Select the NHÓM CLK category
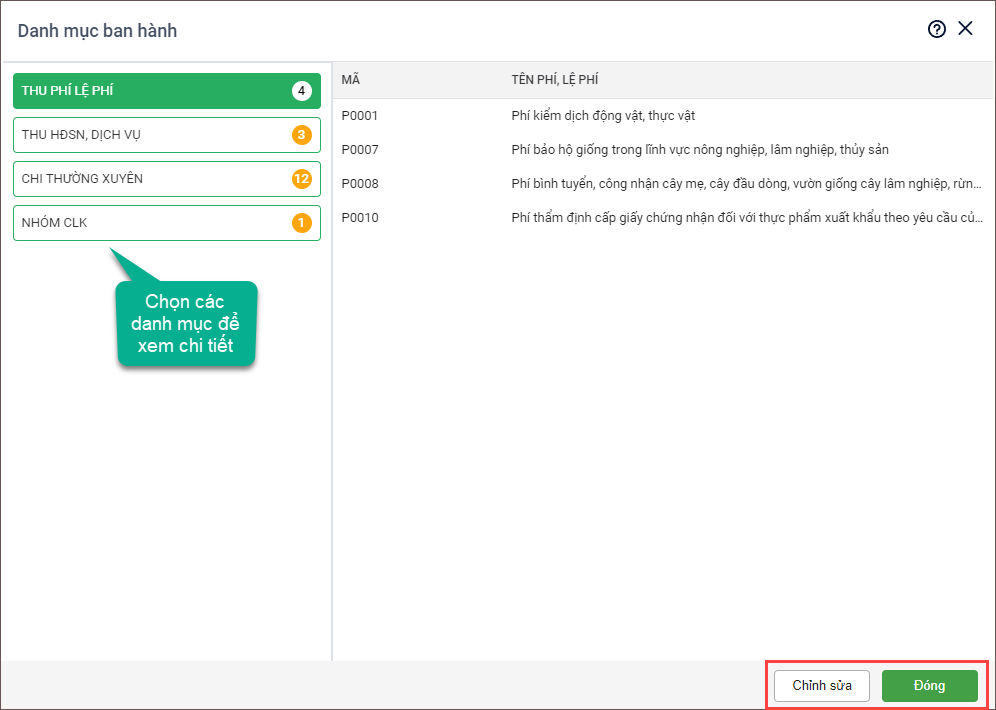The image size is (996, 710). 150,223
